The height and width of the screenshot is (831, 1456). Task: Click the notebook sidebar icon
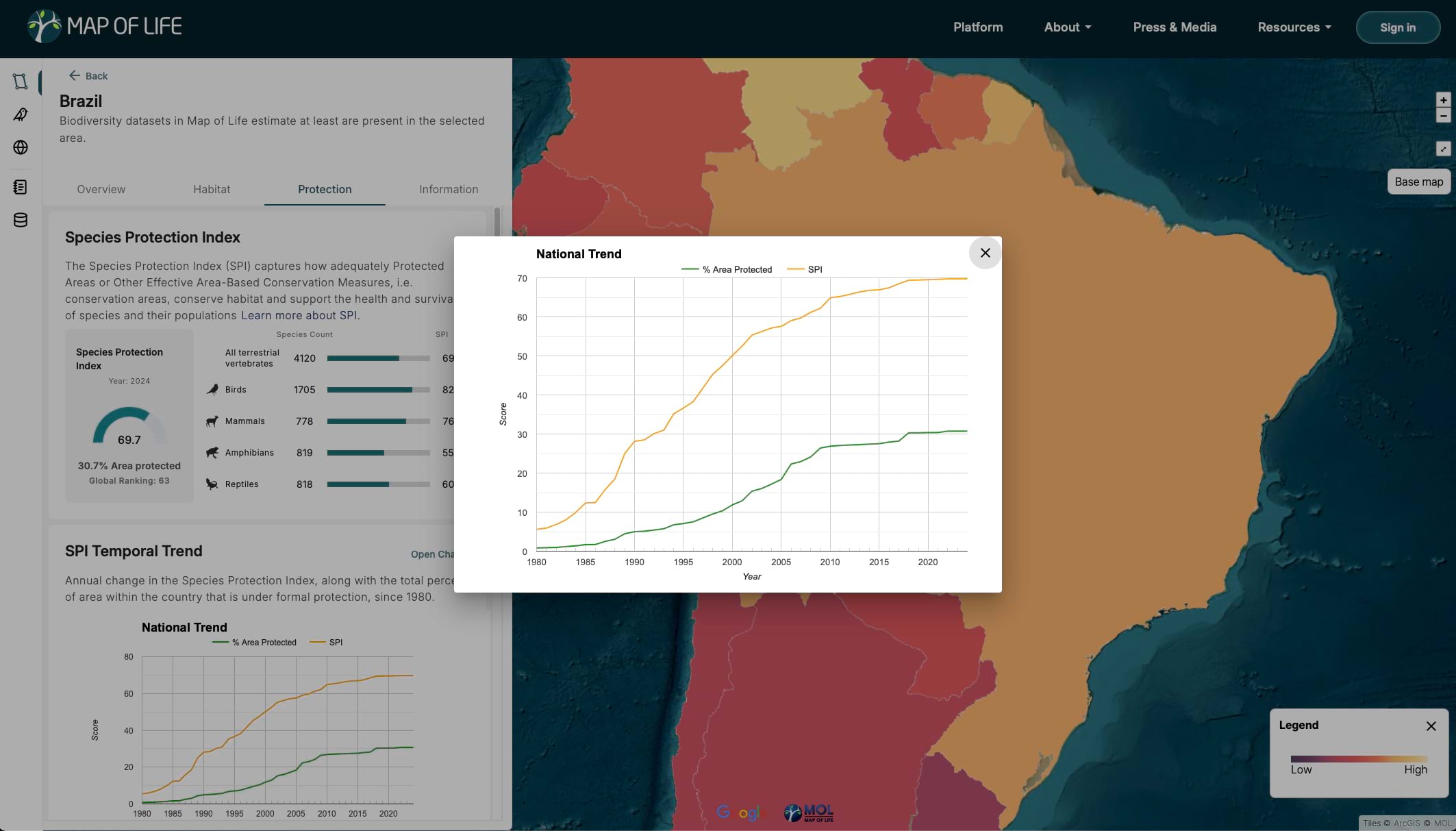point(20,187)
